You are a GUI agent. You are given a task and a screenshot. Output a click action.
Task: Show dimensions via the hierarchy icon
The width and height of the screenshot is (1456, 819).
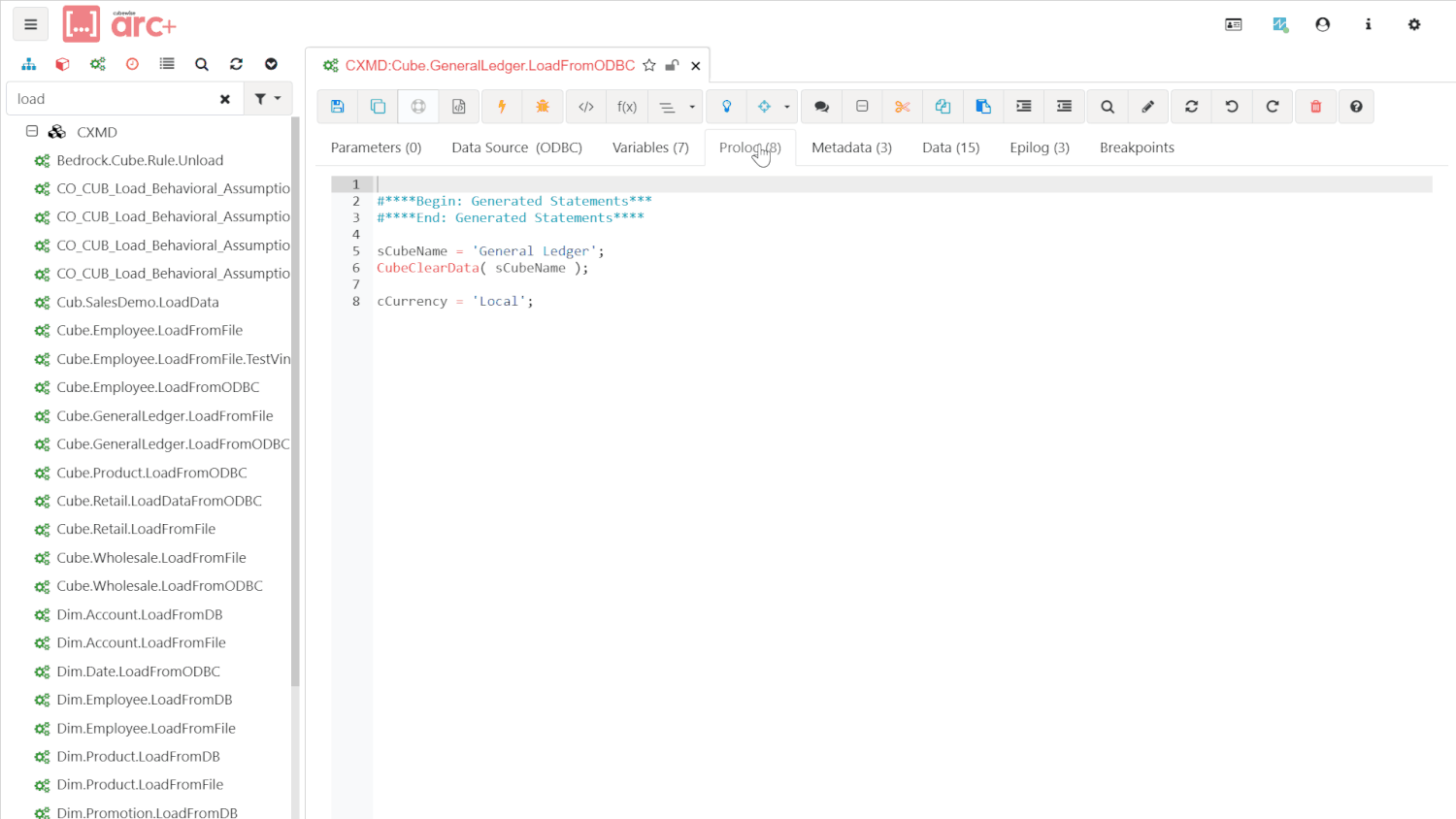coord(29,64)
